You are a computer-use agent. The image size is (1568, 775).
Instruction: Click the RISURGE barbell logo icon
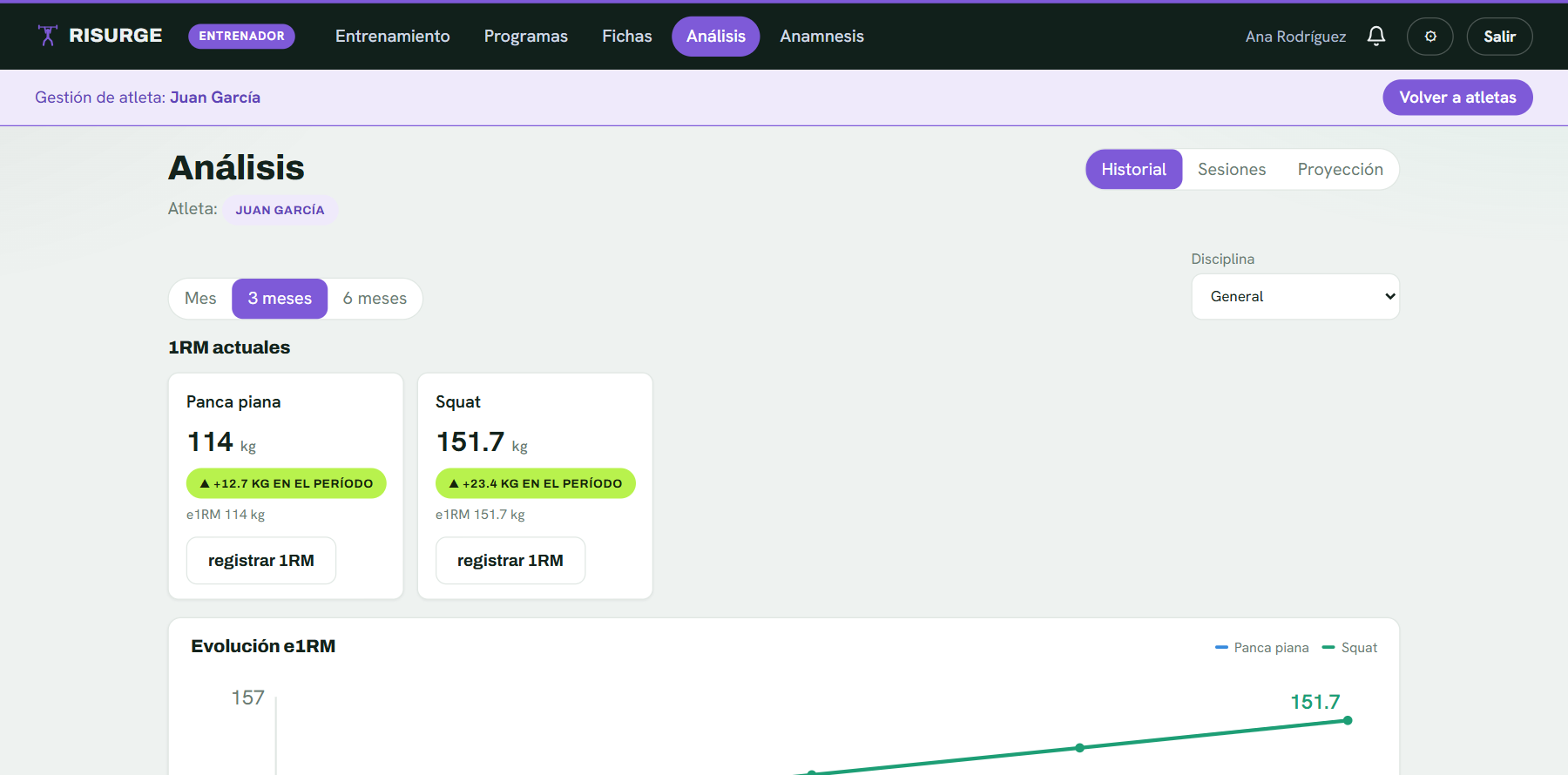pyautogui.click(x=48, y=36)
